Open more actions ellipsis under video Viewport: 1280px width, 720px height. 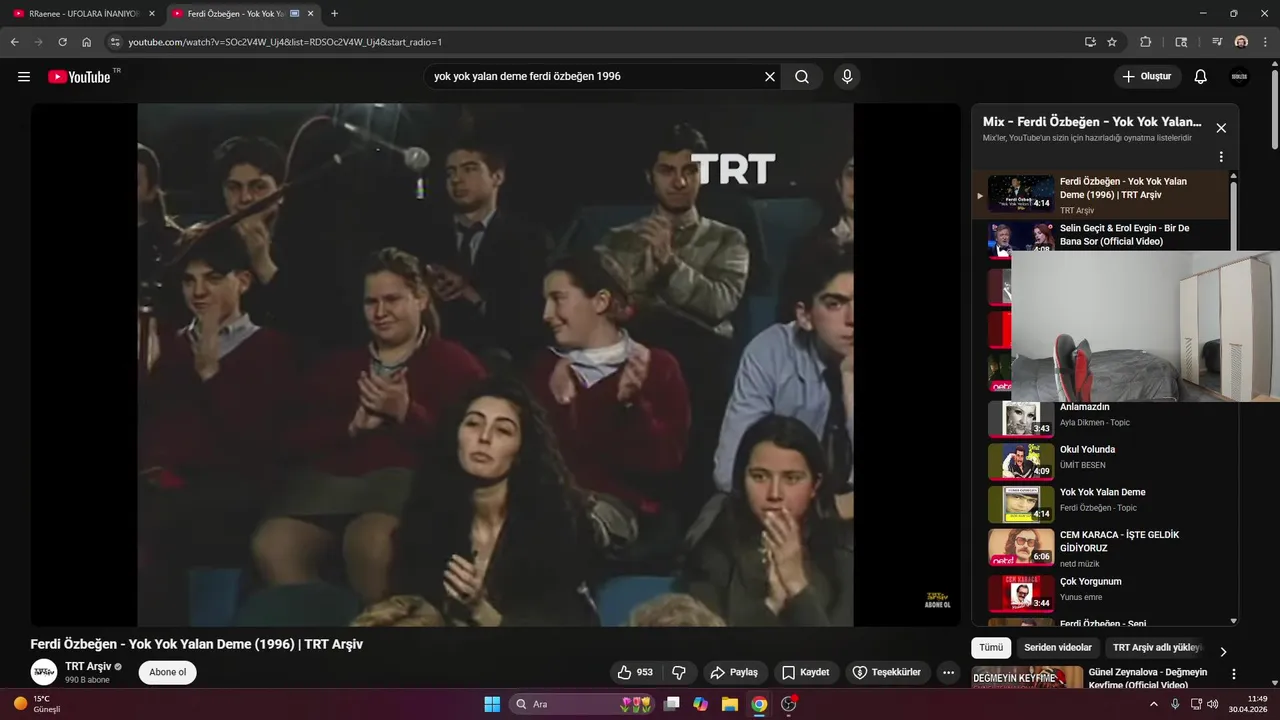point(949,673)
